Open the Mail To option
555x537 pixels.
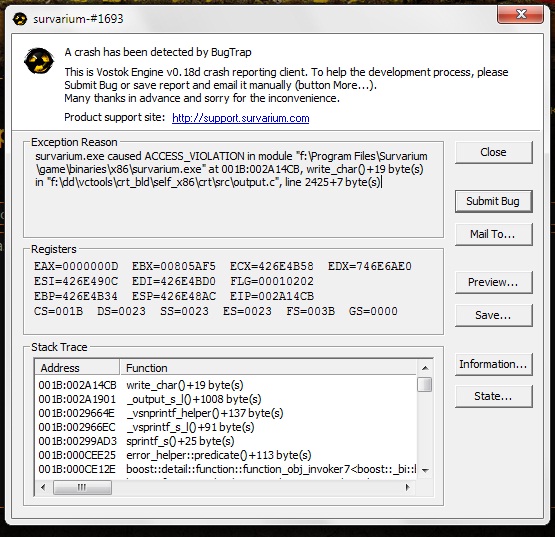pyautogui.click(x=493, y=234)
